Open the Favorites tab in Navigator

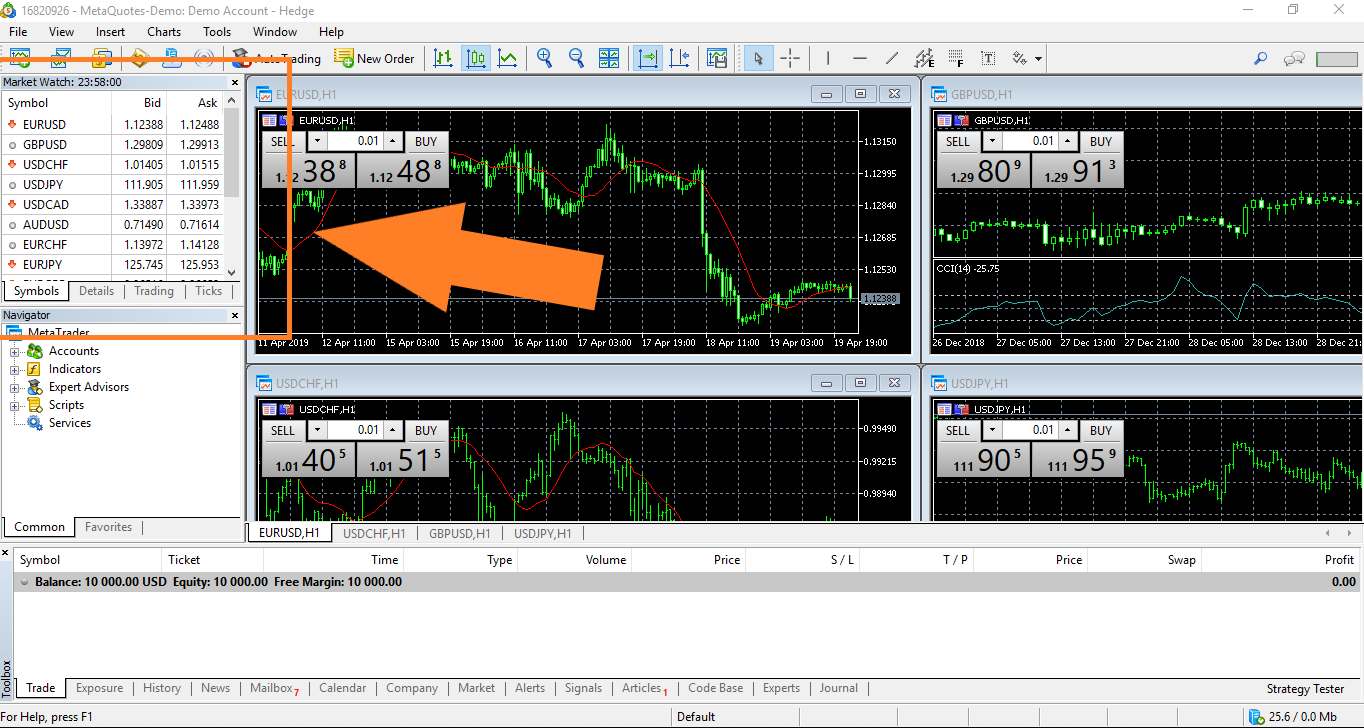coord(108,527)
